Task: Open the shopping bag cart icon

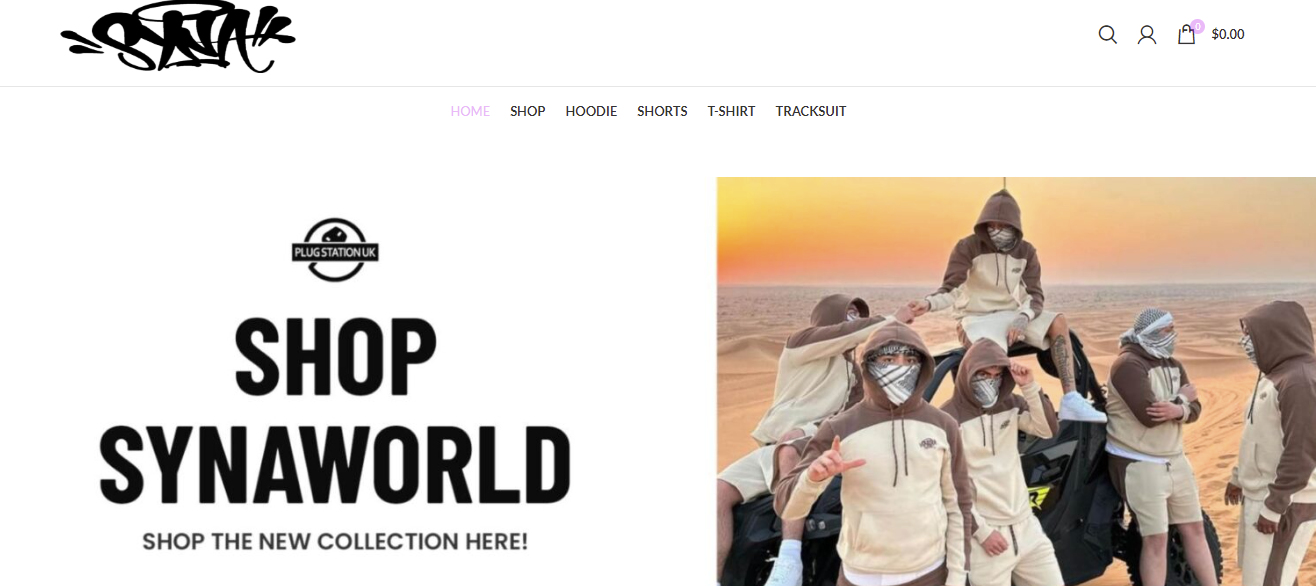Action: [x=1186, y=35]
